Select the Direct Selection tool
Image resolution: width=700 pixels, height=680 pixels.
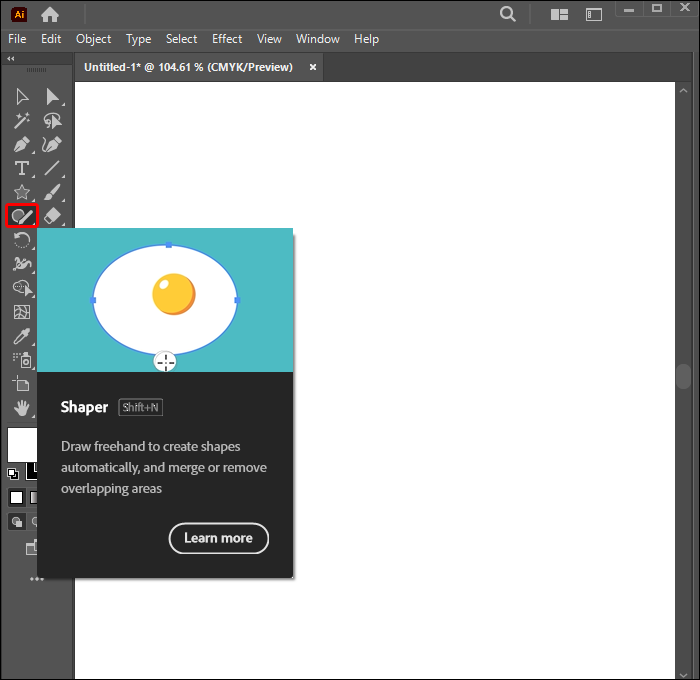(x=53, y=97)
